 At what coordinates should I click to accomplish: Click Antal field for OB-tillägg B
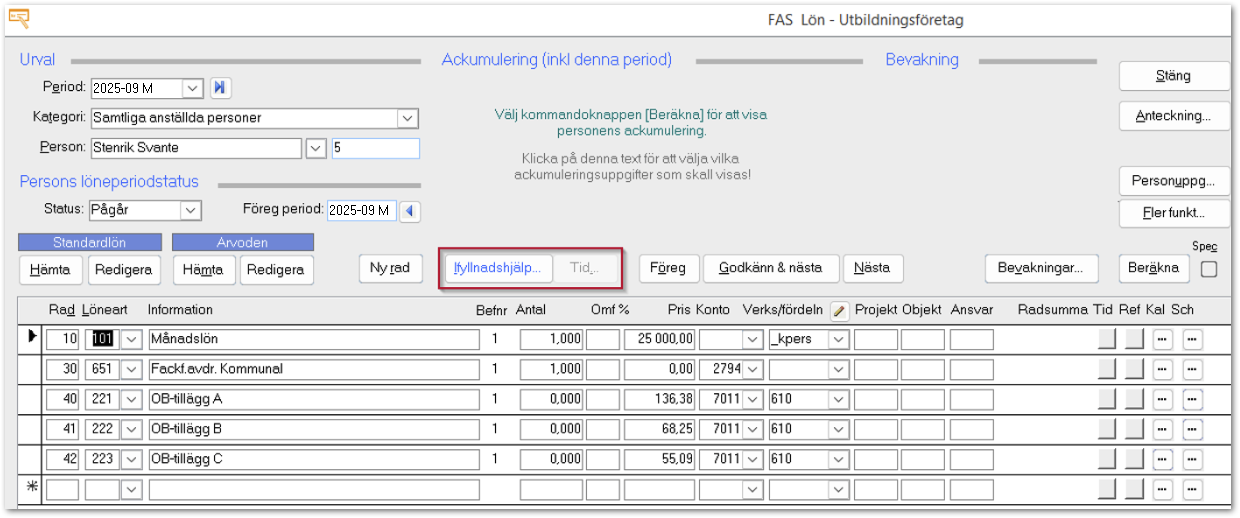coord(551,430)
